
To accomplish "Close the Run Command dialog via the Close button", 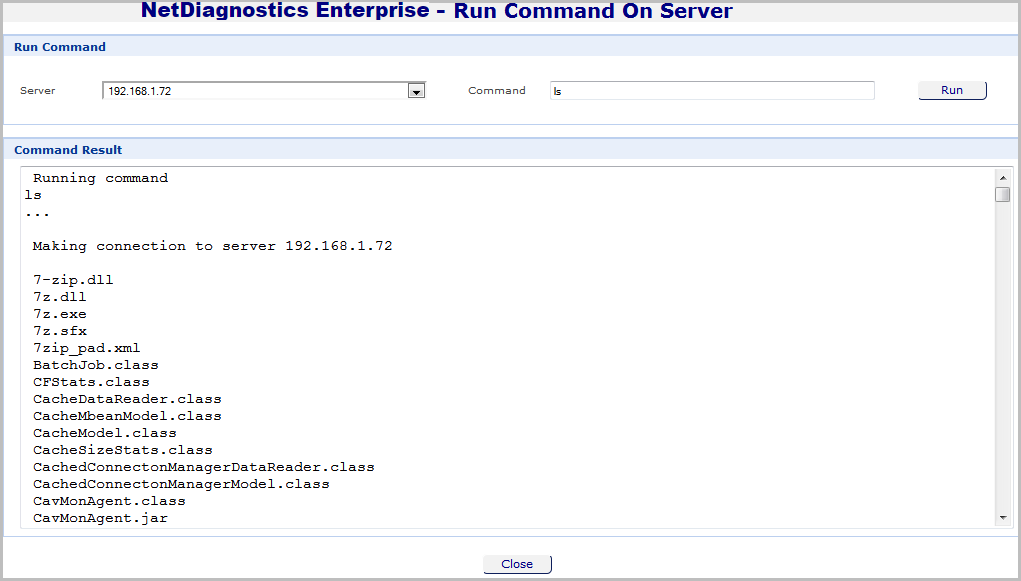I will tap(517, 564).
